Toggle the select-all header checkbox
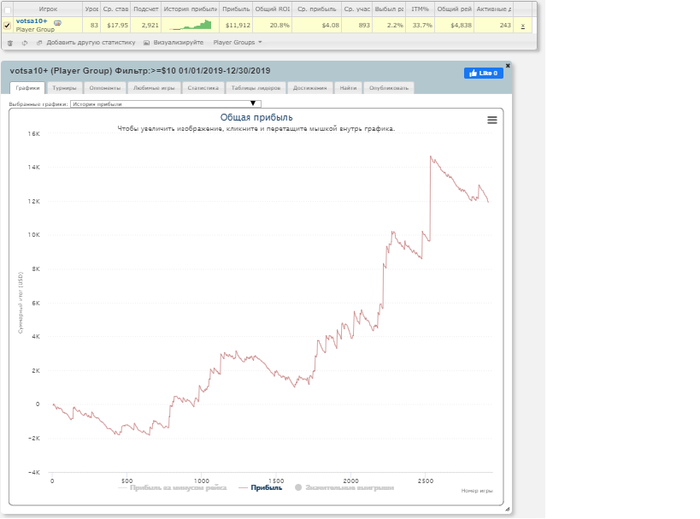700x519 pixels. (x=7, y=10)
